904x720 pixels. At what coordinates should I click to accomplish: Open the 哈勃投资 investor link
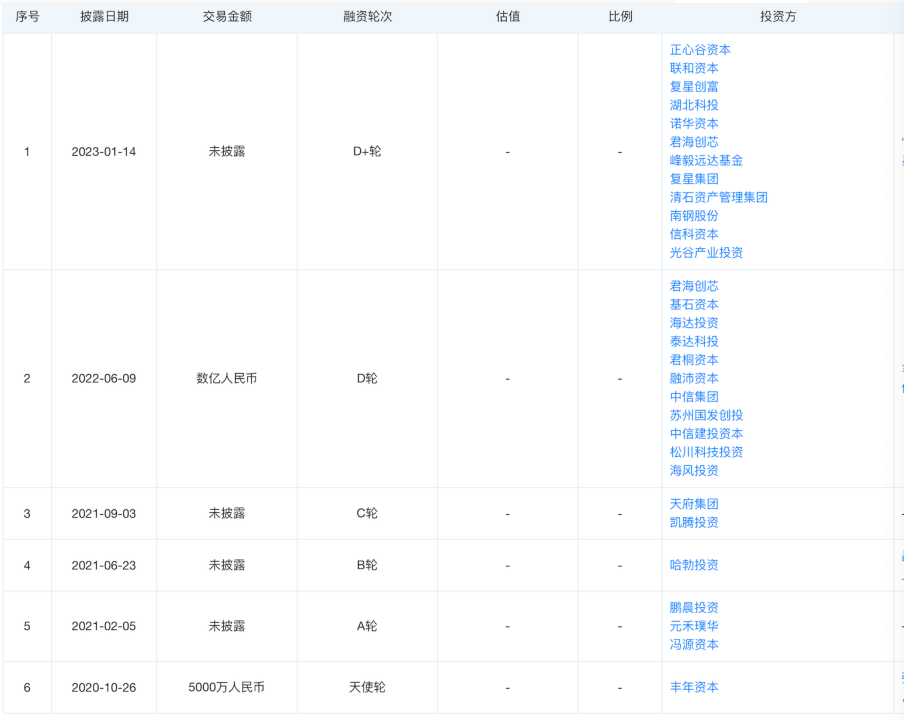coord(694,565)
